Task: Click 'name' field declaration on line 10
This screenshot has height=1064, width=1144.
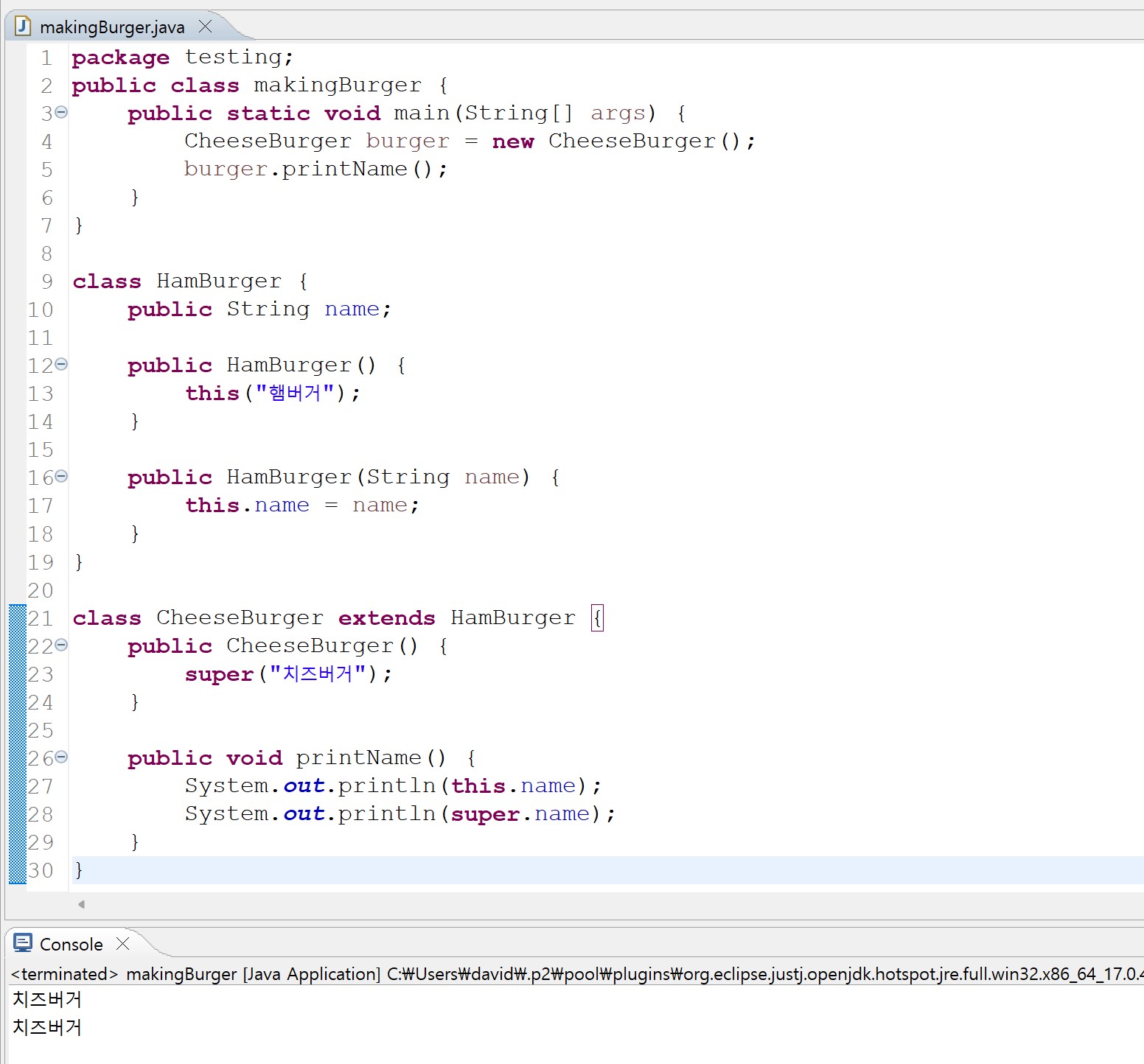Action: (352, 309)
